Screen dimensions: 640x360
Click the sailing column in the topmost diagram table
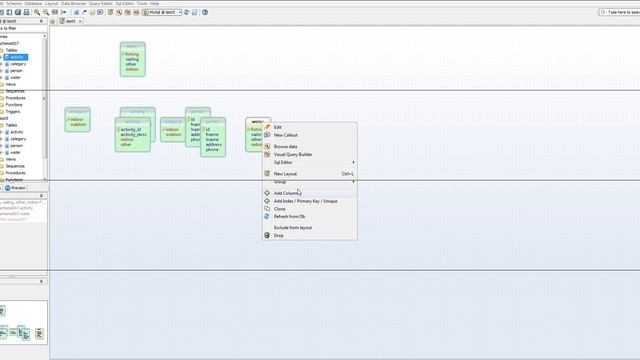132,59
